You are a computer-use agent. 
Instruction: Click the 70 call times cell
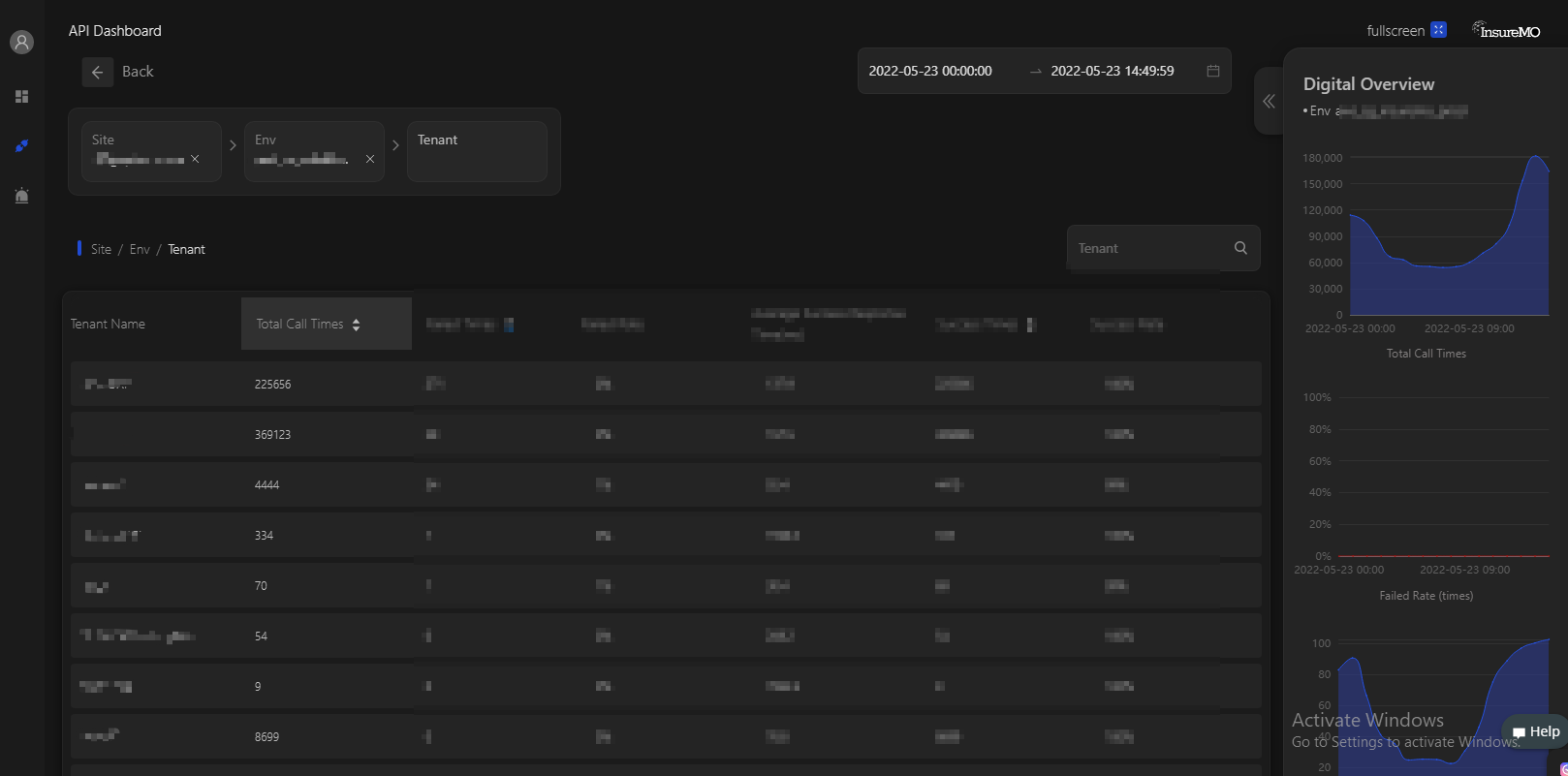pyautogui.click(x=261, y=586)
